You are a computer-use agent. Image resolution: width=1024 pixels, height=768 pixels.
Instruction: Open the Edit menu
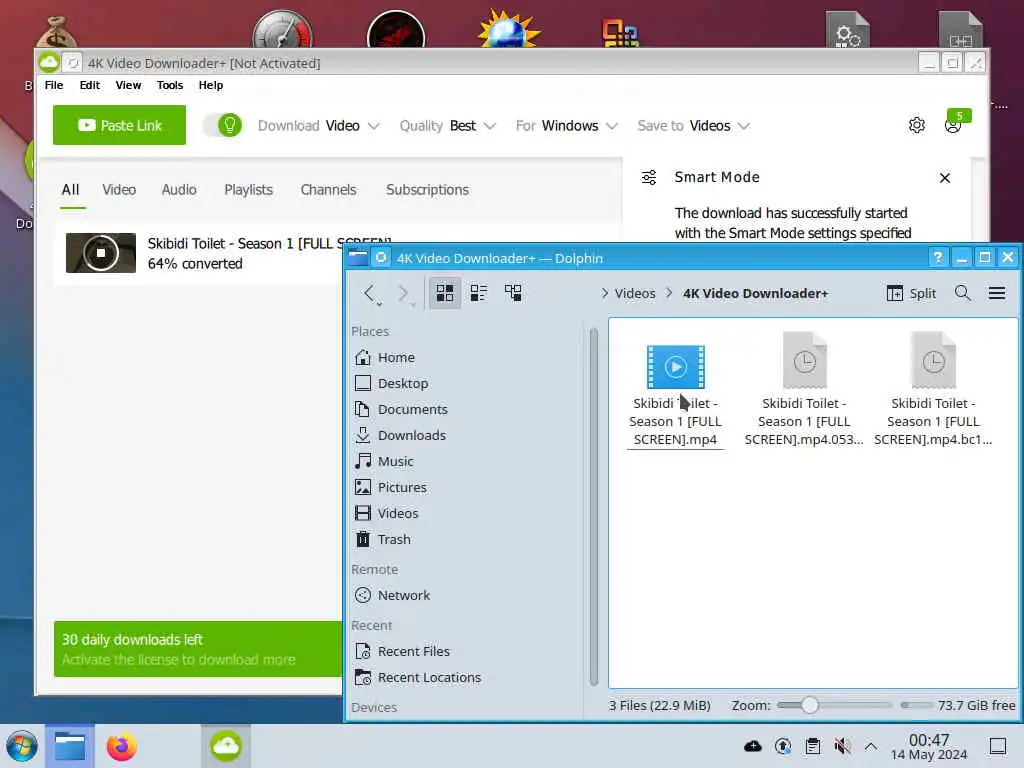(x=89, y=85)
